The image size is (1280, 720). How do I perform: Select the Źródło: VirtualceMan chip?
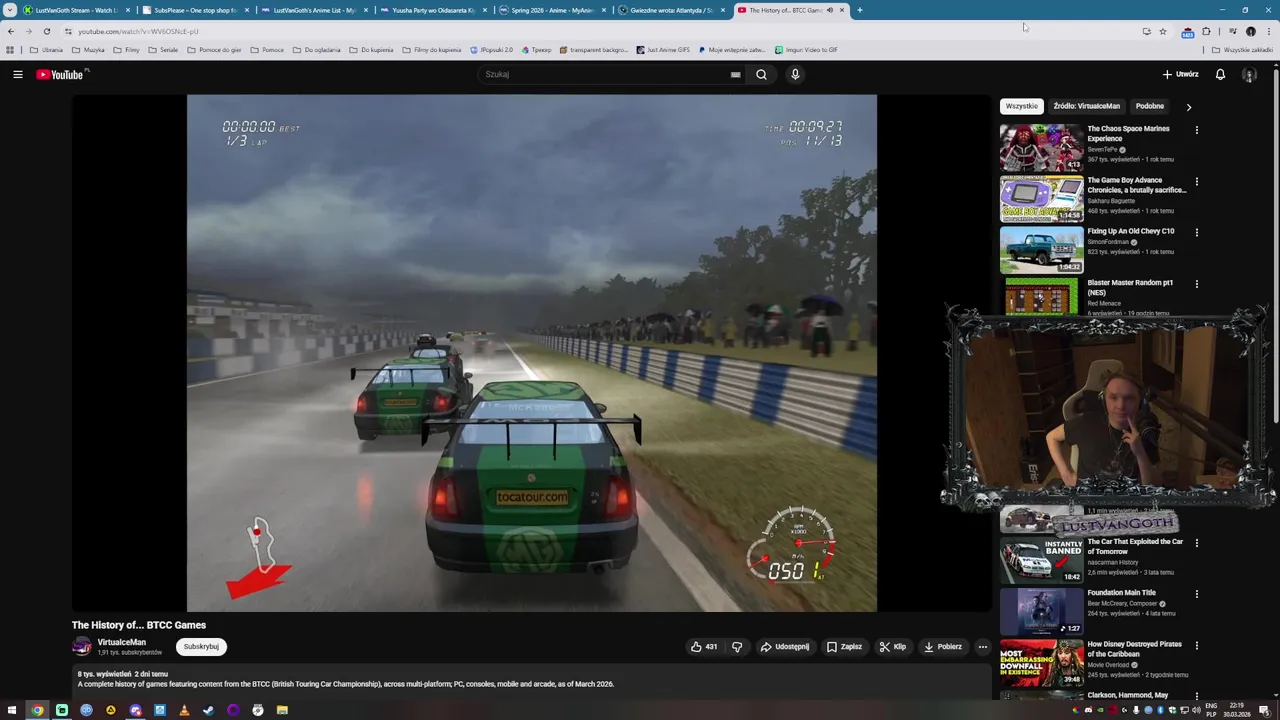1086,106
